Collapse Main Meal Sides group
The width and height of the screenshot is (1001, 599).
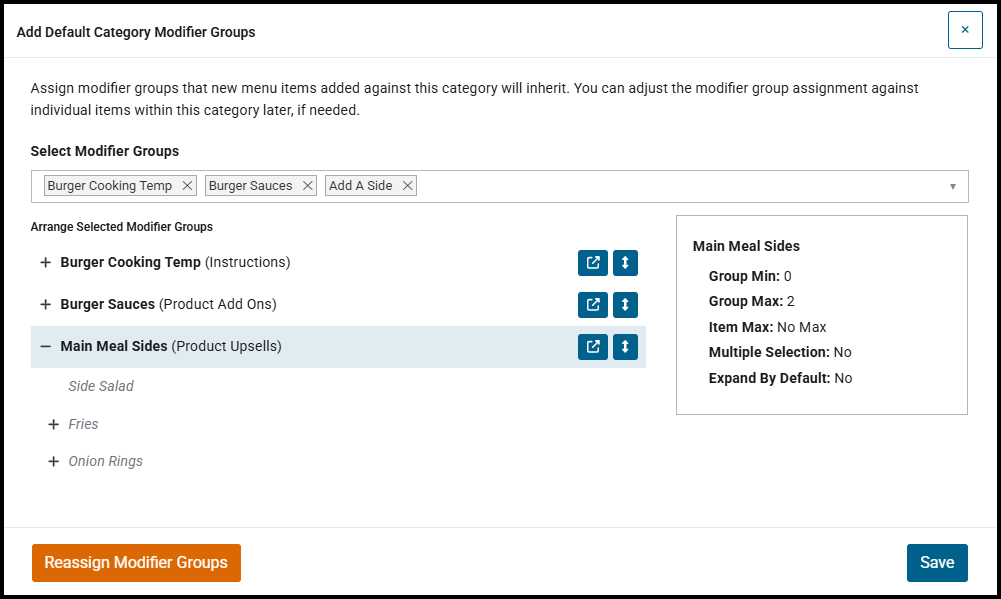[x=45, y=347]
